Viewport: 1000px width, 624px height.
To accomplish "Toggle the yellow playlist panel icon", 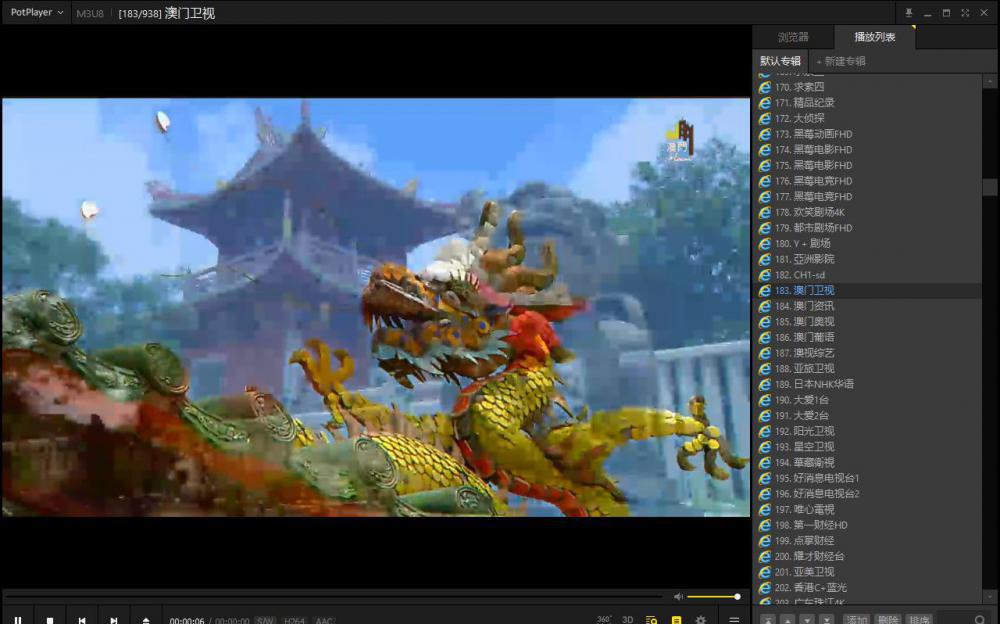I will click(676, 620).
